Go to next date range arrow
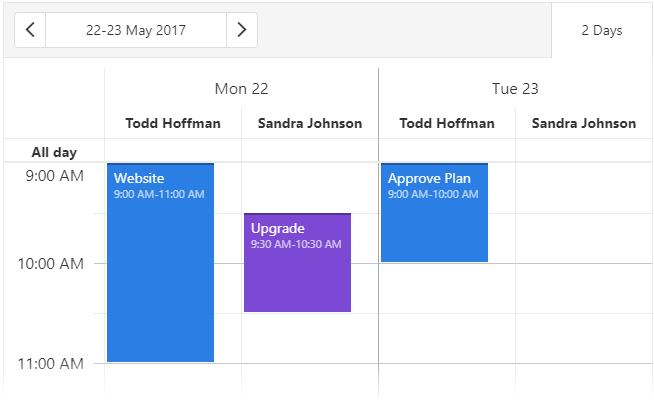Screen dimensions: 654x401 click(241, 30)
